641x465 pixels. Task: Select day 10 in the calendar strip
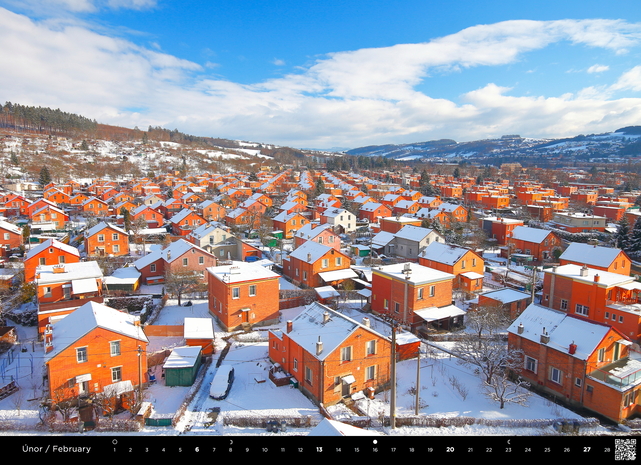click(265, 450)
